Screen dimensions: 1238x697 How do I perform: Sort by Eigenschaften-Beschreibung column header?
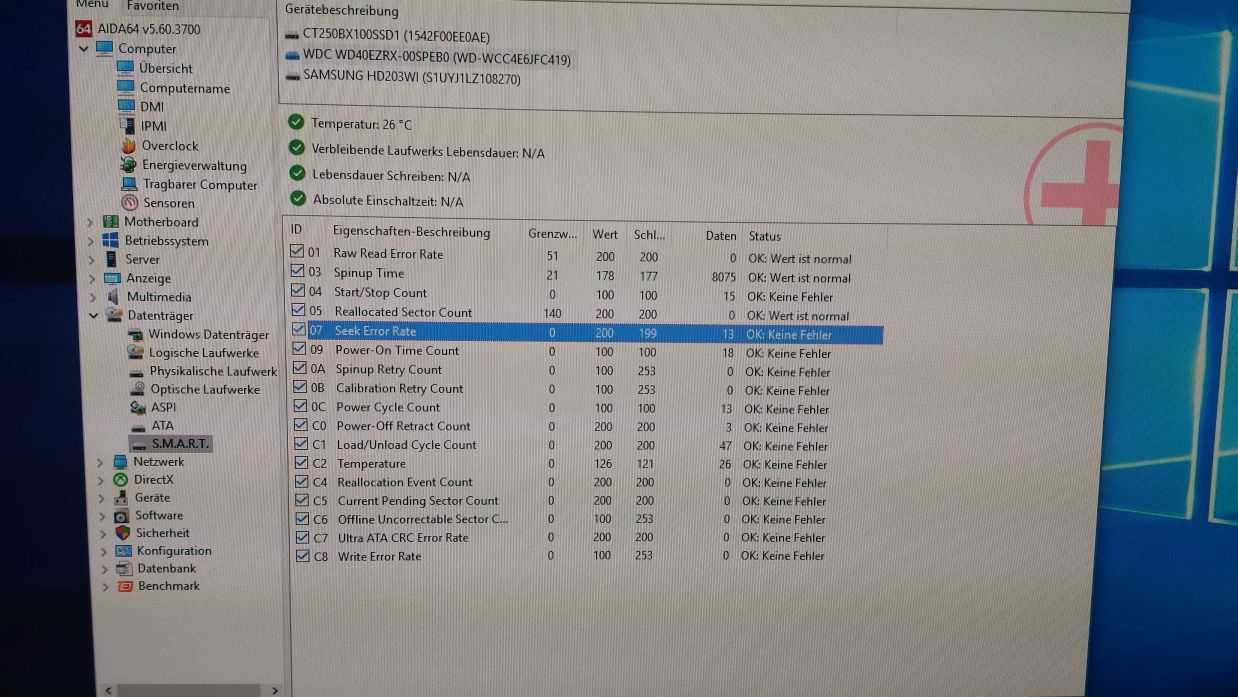click(411, 232)
